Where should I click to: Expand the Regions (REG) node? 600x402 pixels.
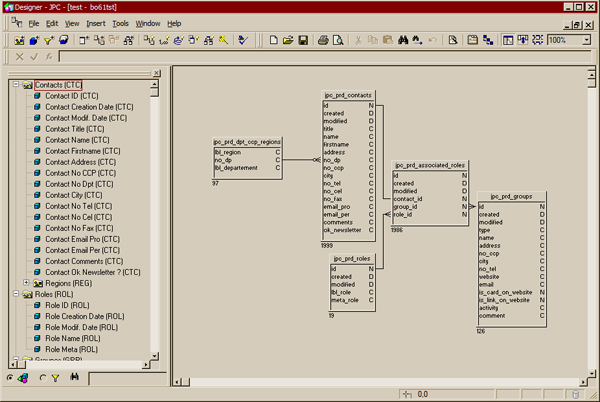(x=26, y=283)
